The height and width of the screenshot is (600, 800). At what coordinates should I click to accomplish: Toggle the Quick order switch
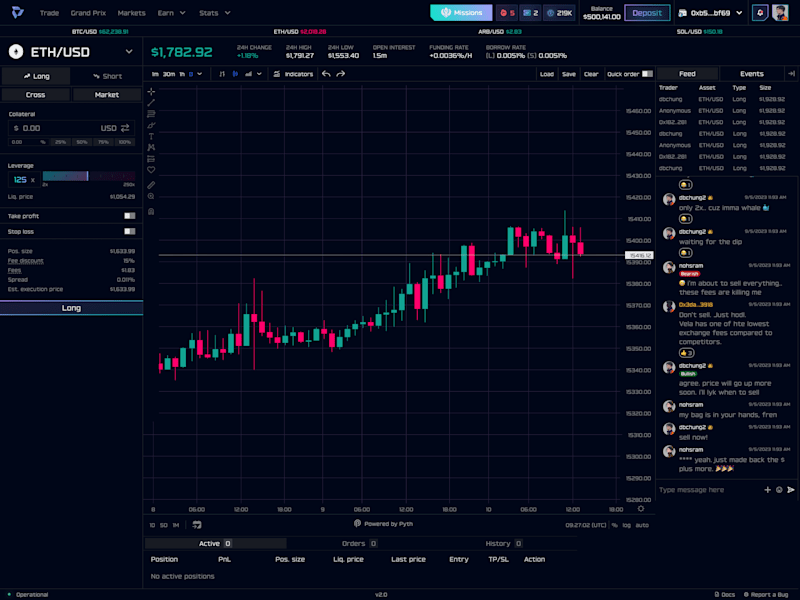click(647, 74)
